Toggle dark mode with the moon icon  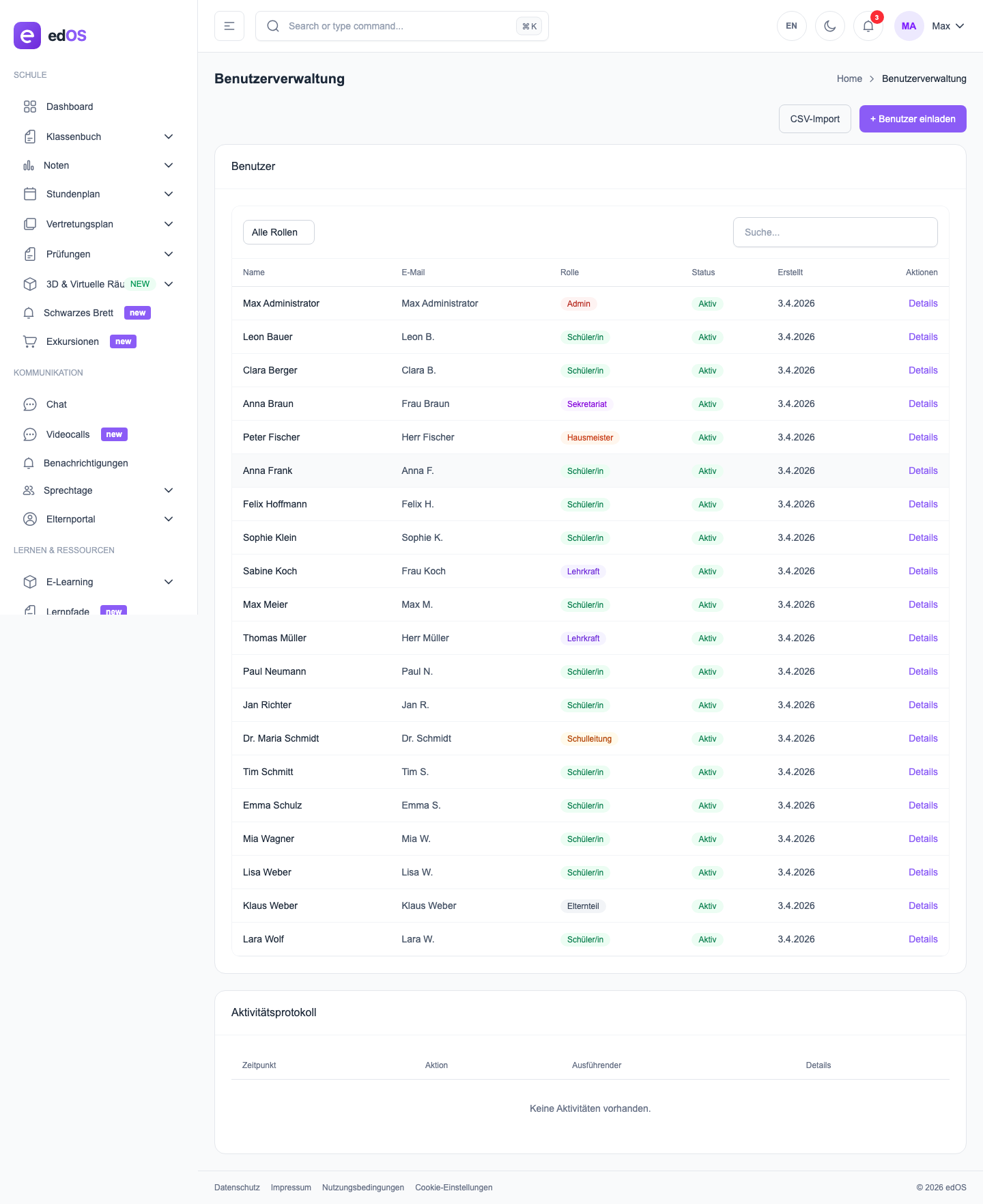click(x=829, y=26)
